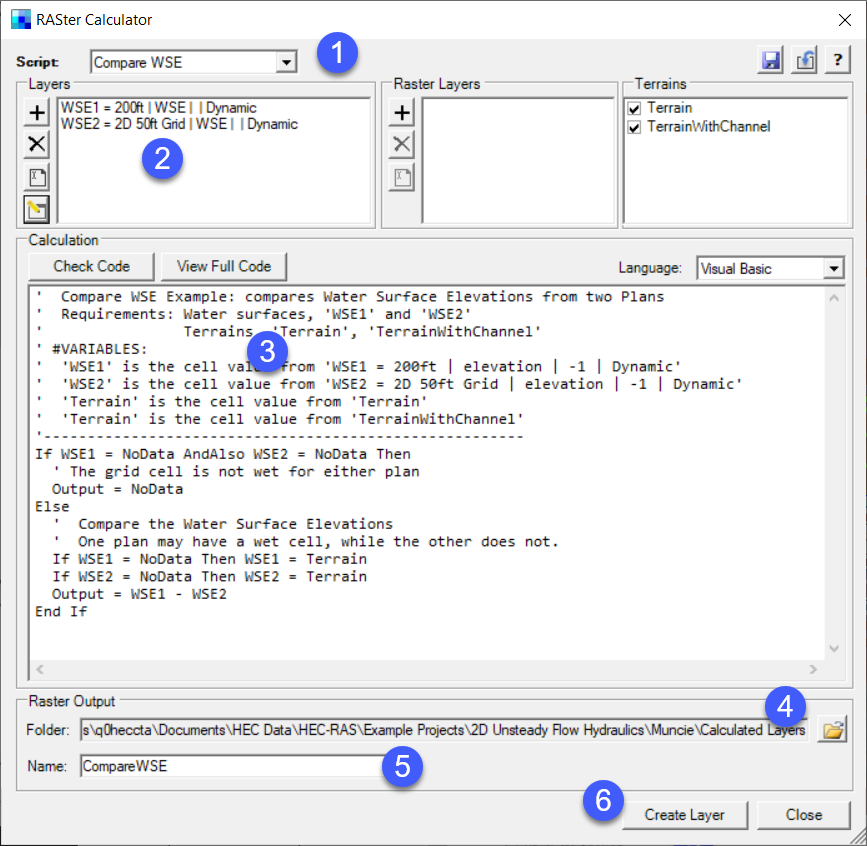Click the Close button at the bottom

tap(803, 815)
